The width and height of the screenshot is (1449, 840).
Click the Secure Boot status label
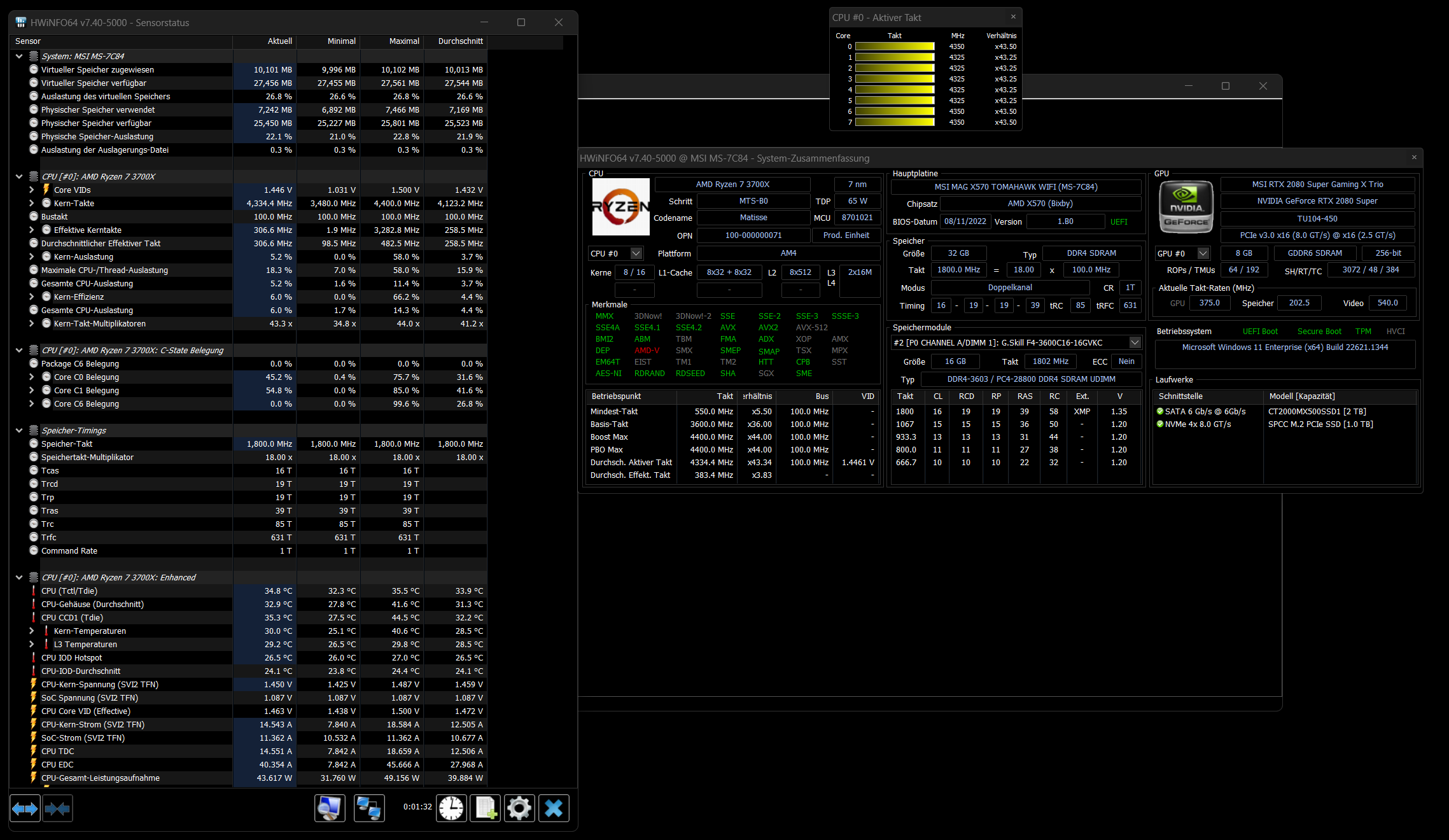pos(1319,332)
